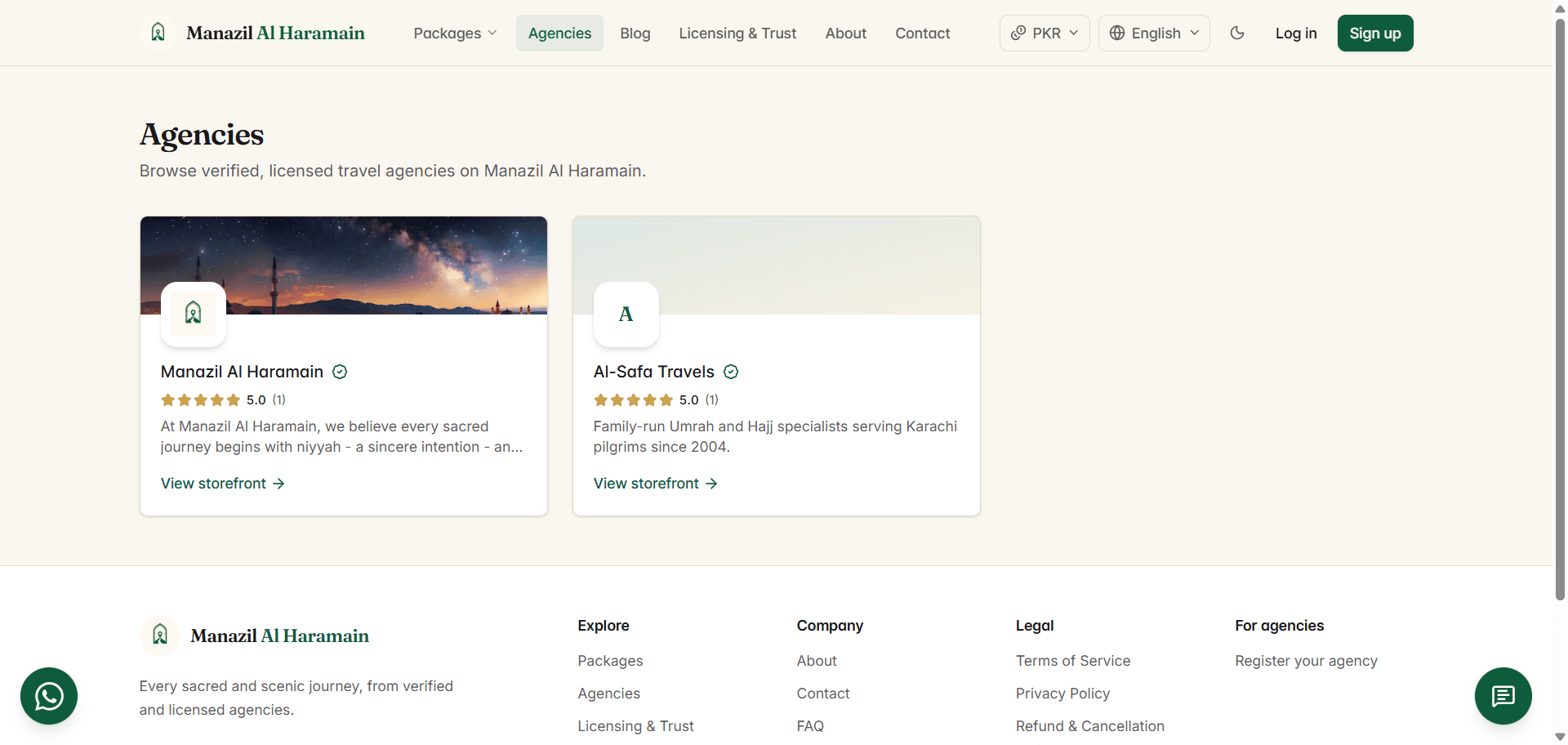1568x745 pixels.
Task: Open footer Agencies link
Action: 608,694
